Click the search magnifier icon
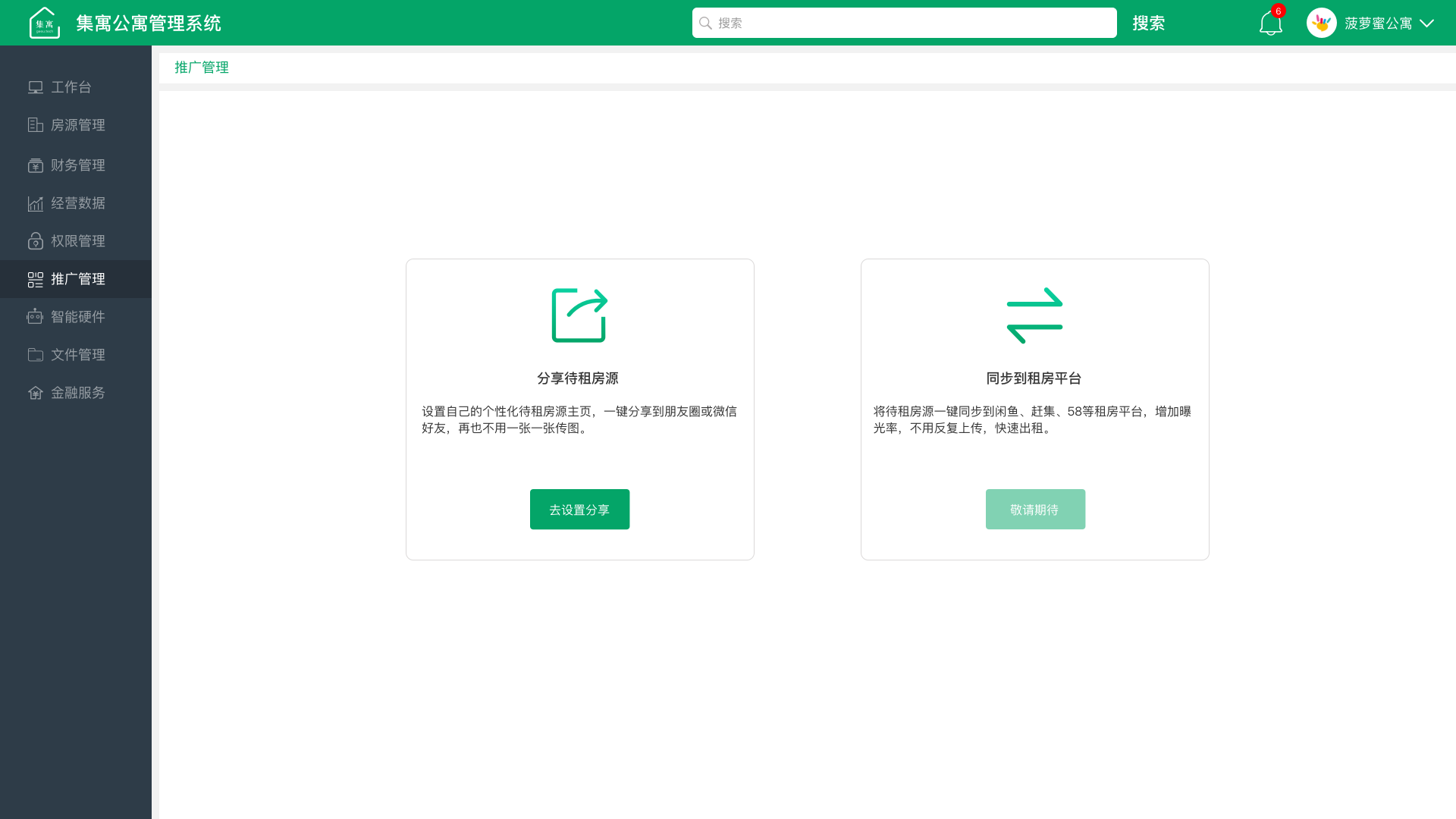 (705, 23)
